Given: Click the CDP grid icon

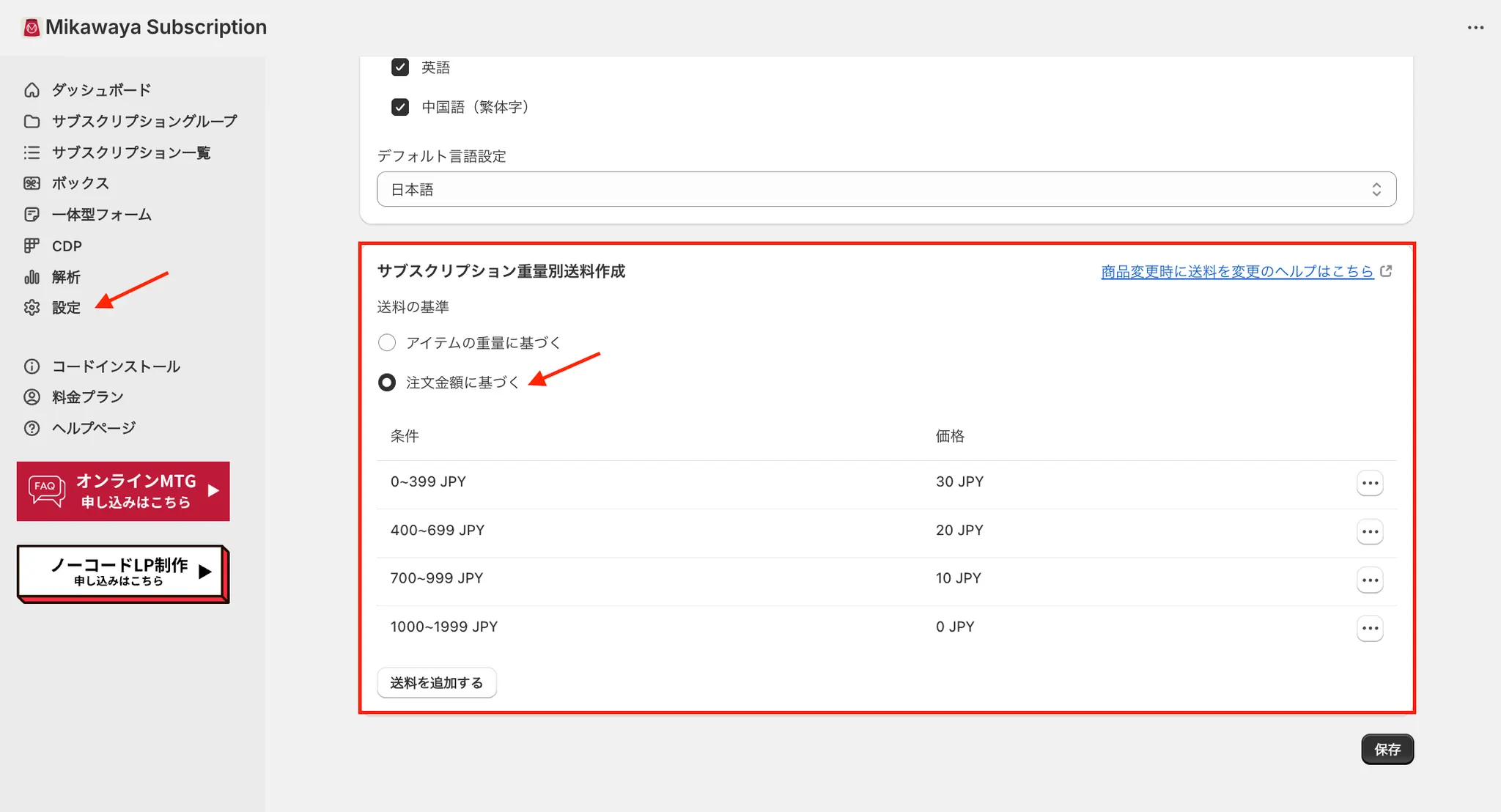Looking at the screenshot, I should click(32, 246).
